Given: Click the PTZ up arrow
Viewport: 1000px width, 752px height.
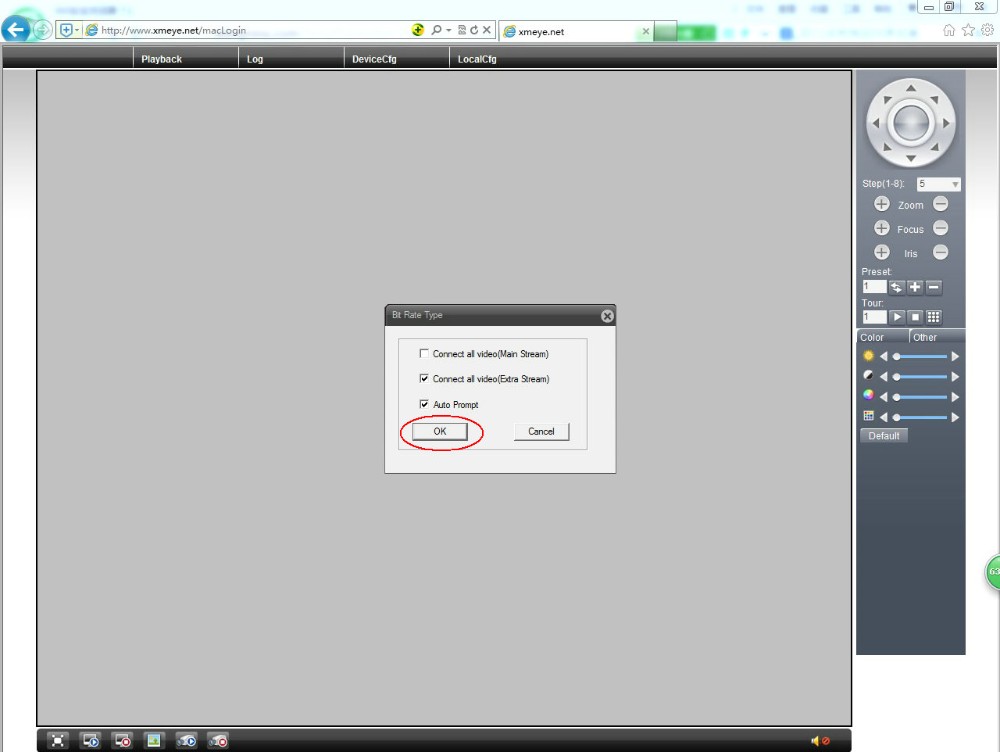Looking at the screenshot, I should 910,88.
